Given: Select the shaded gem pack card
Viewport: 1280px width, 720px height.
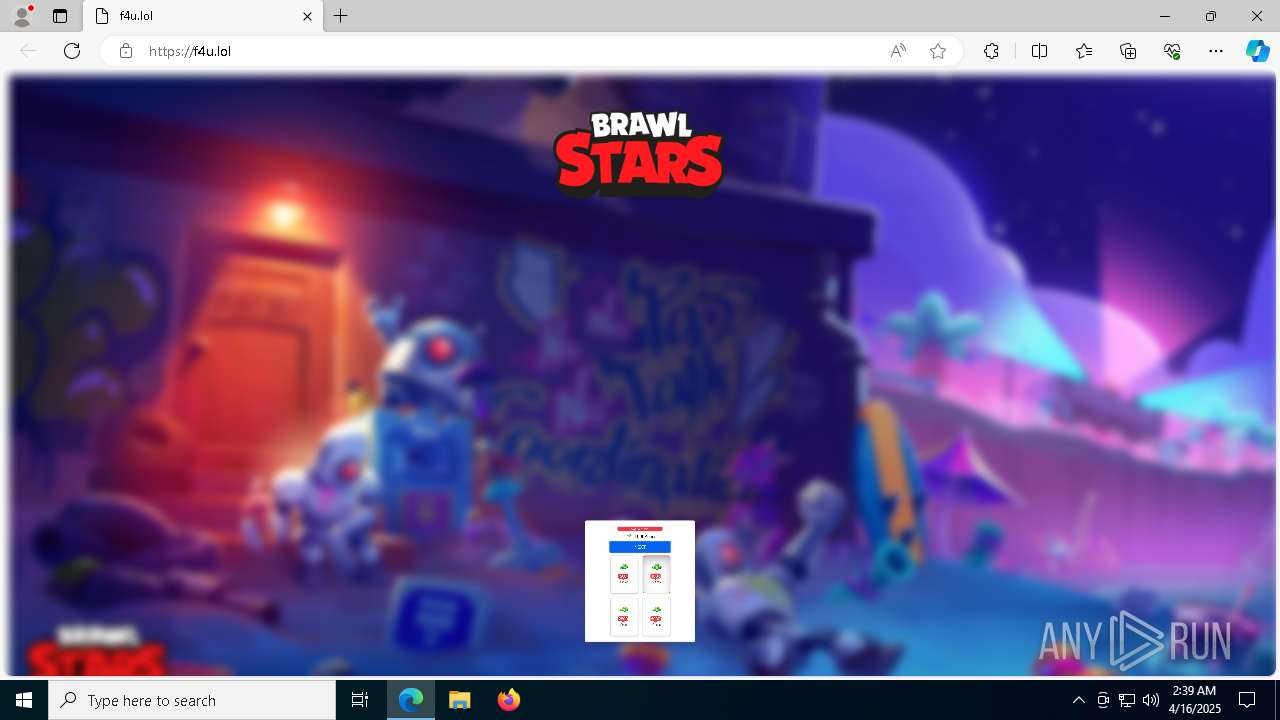Looking at the screenshot, I should [656, 574].
